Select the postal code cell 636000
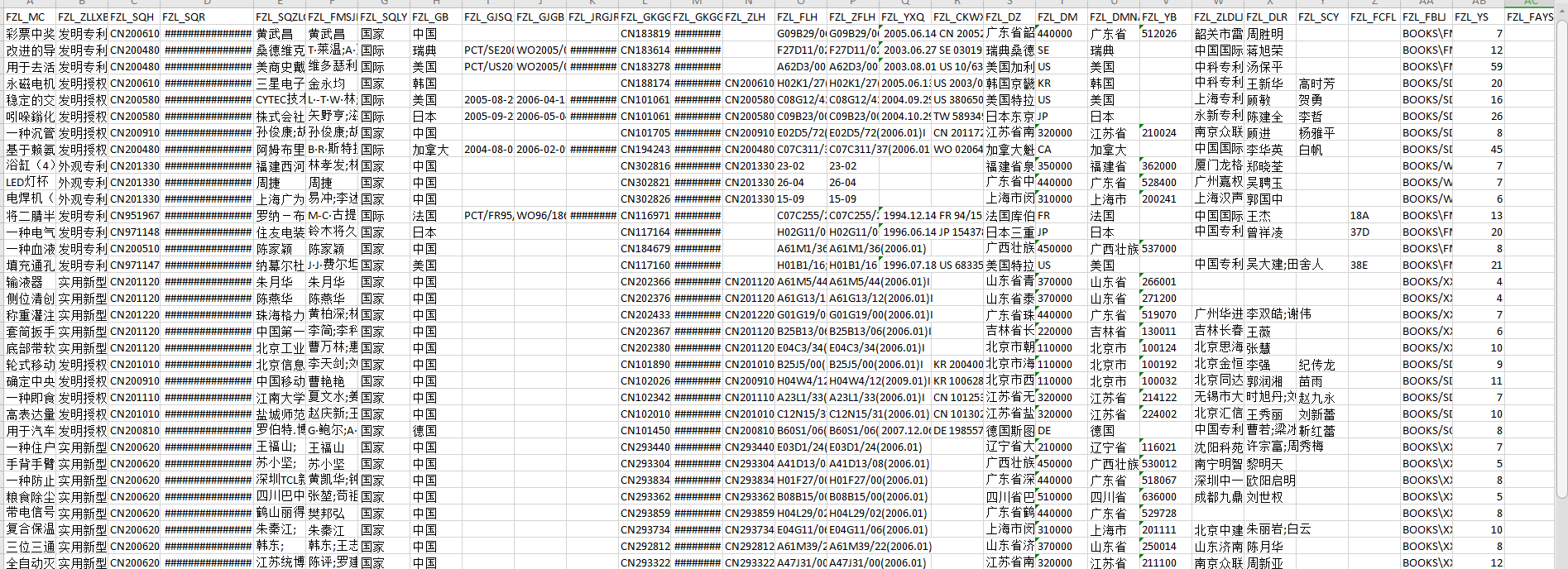This screenshot has width=1568, height=569. click(1166, 496)
